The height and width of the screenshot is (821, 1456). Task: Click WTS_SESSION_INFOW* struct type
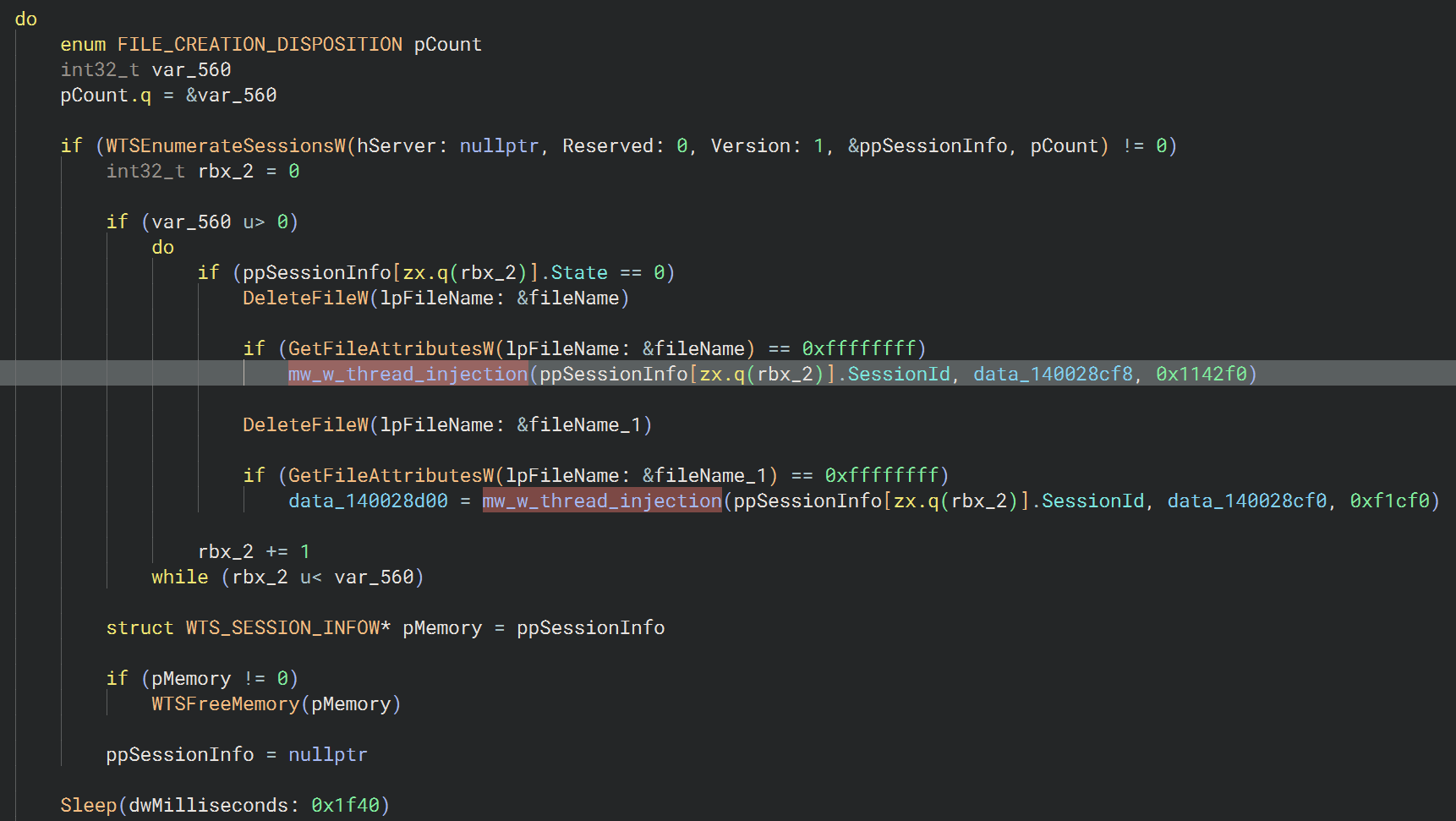288,627
